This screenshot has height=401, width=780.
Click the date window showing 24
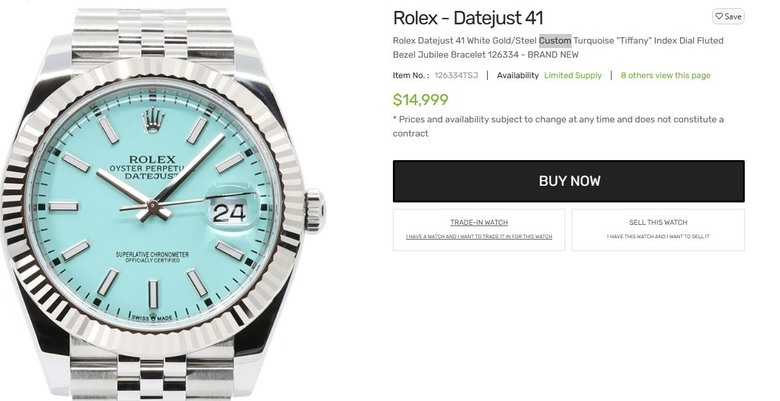pyautogui.click(x=229, y=213)
